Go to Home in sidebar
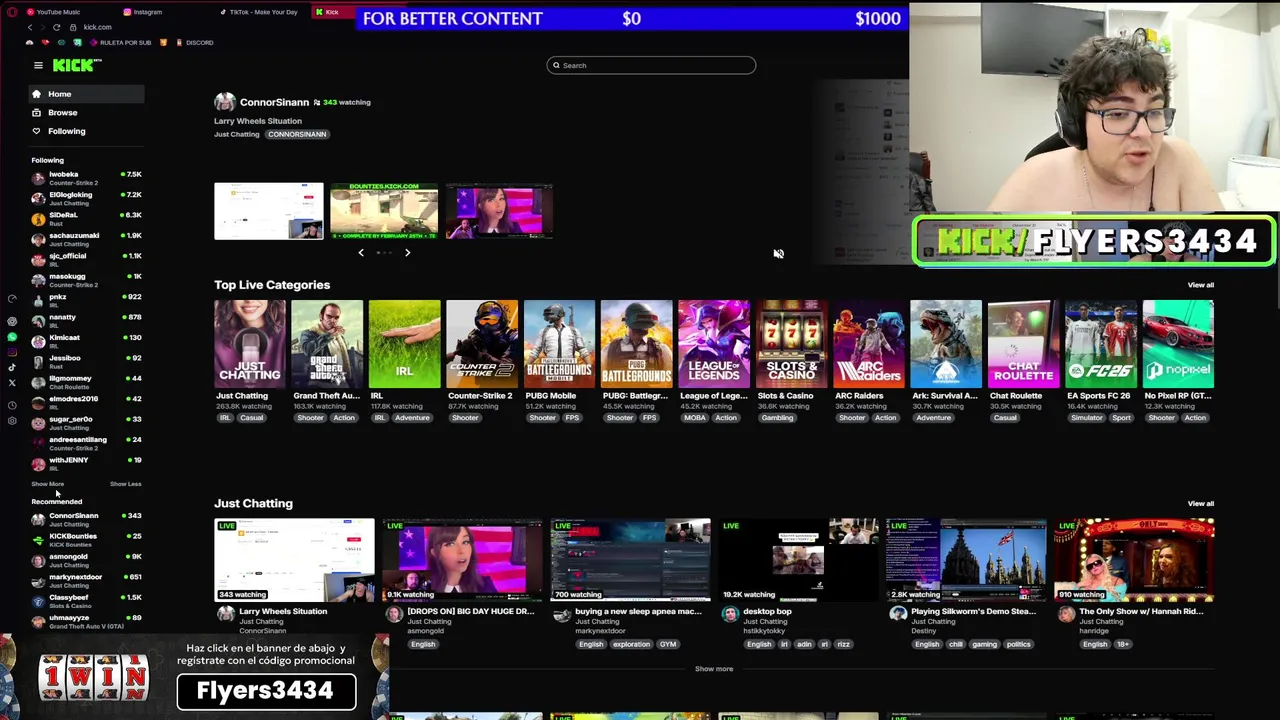Image resolution: width=1280 pixels, height=720 pixels. pyautogui.click(x=87, y=94)
